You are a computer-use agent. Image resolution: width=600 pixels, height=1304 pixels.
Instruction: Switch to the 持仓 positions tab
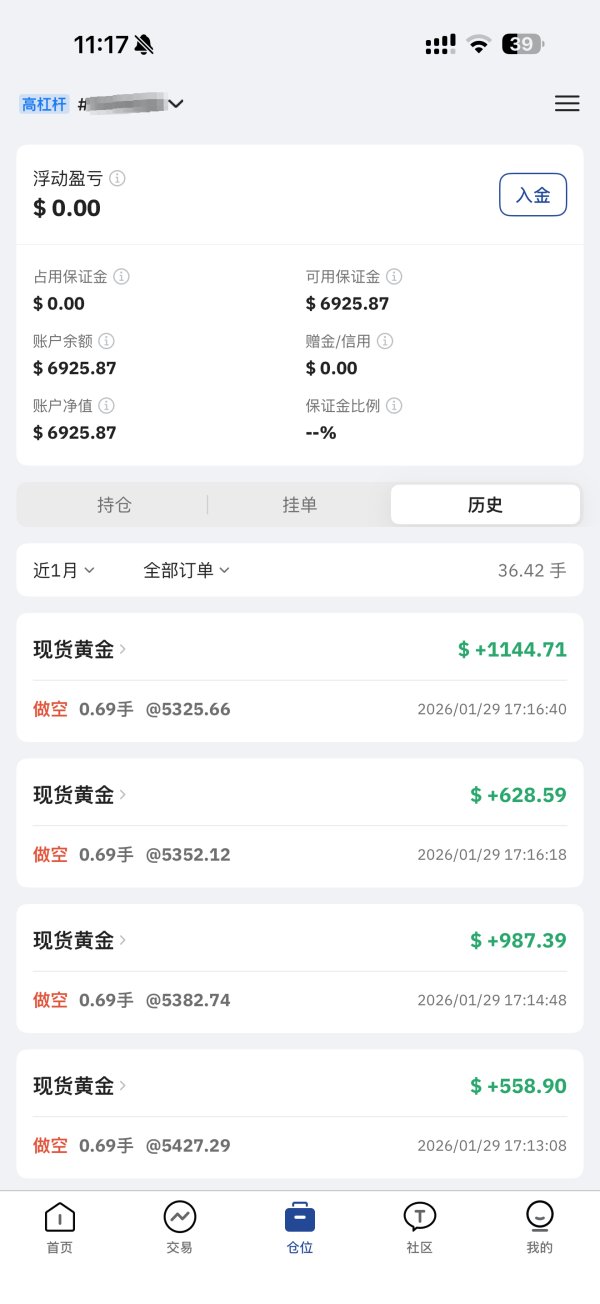pos(114,505)
